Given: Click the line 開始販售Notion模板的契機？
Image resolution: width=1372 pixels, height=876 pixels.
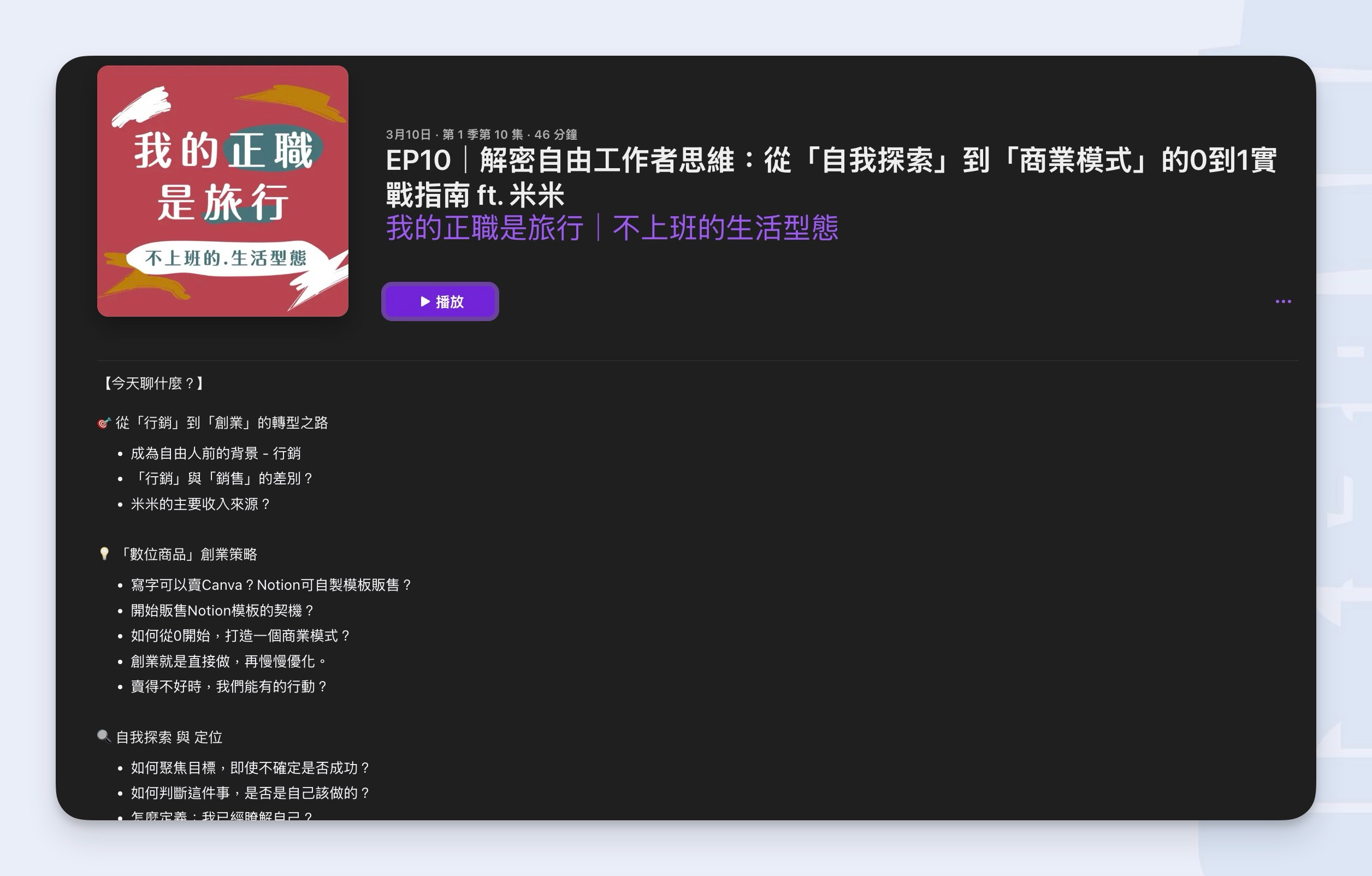Looking at the screenshot, I should click(x=222, y=611).
